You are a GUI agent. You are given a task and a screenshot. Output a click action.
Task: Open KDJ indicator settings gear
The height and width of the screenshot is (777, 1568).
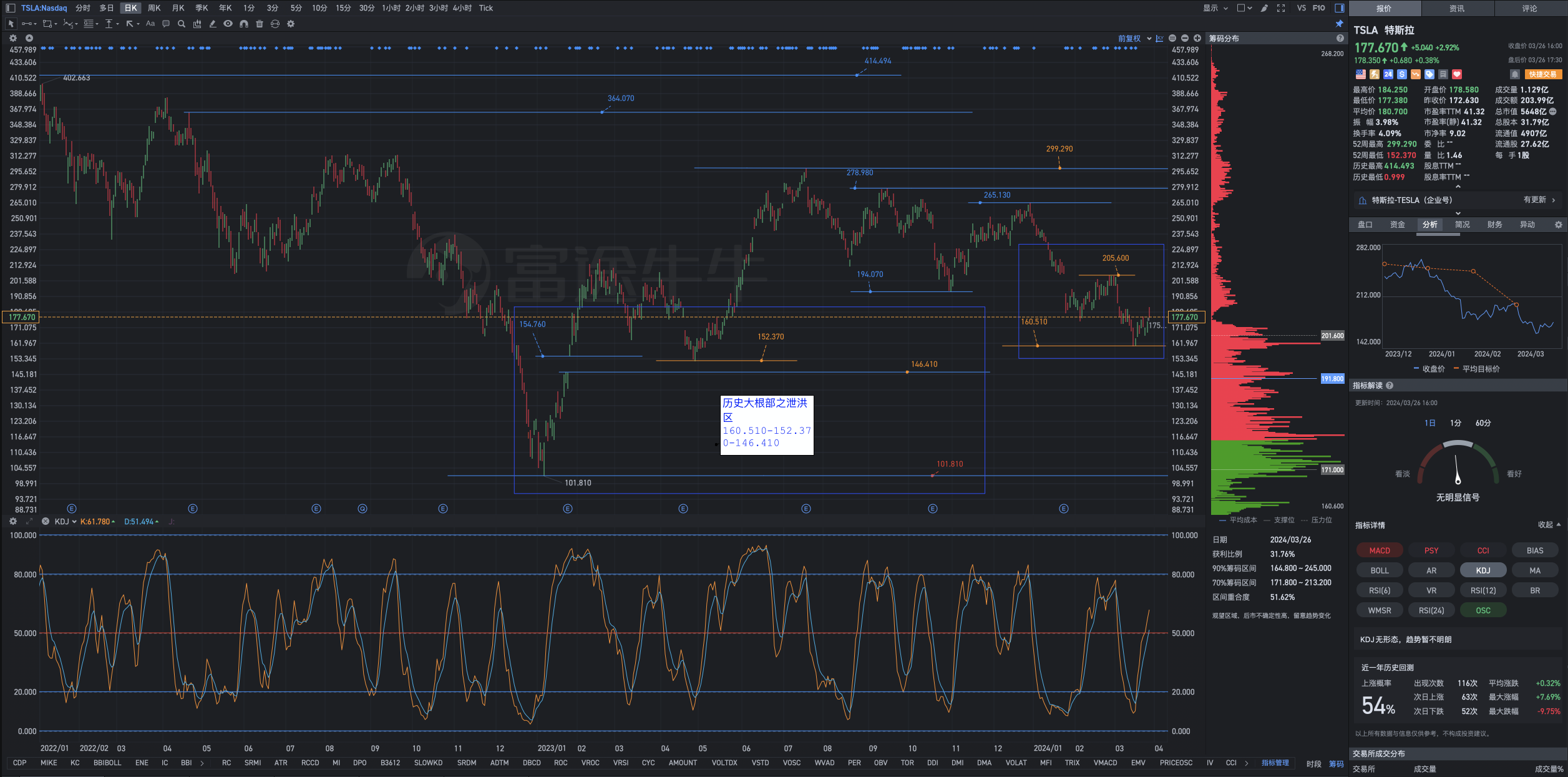(13, 521)
